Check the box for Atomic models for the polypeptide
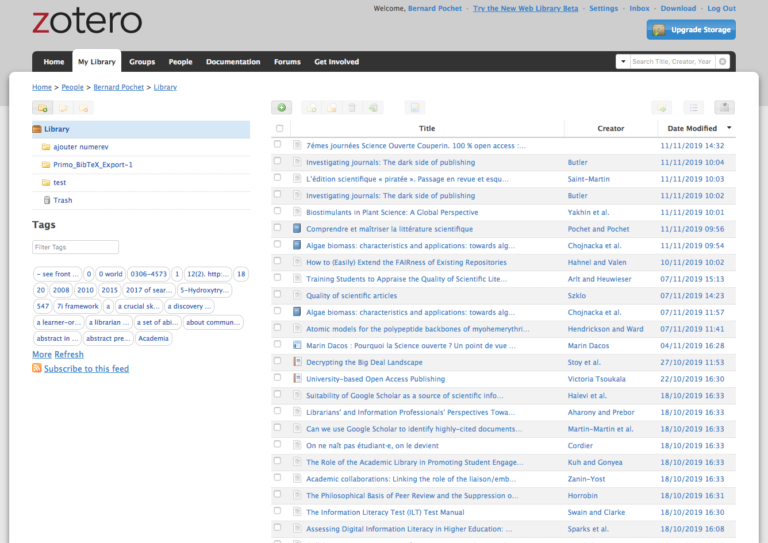The height and width of the screenshot is (543, 768). point(278,327)
